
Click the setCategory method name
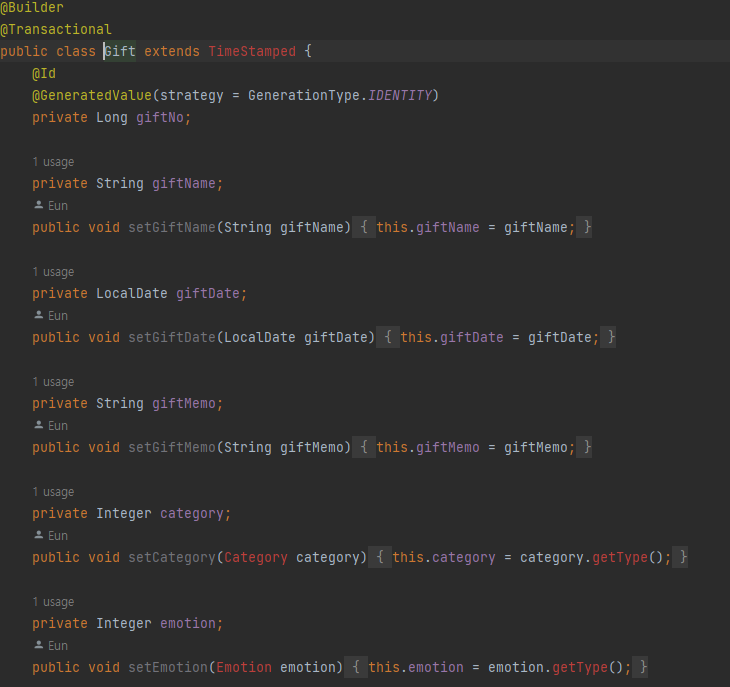(172, 557)
